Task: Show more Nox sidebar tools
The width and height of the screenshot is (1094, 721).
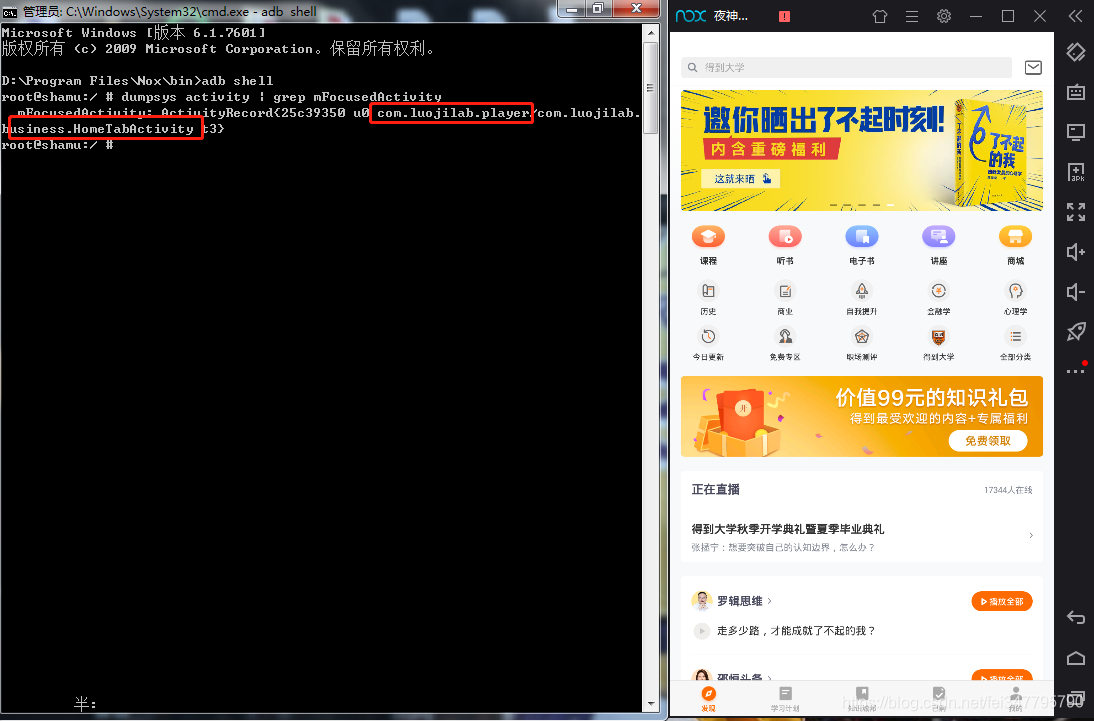Action: pyautogui.click(x=1075, y=371)
